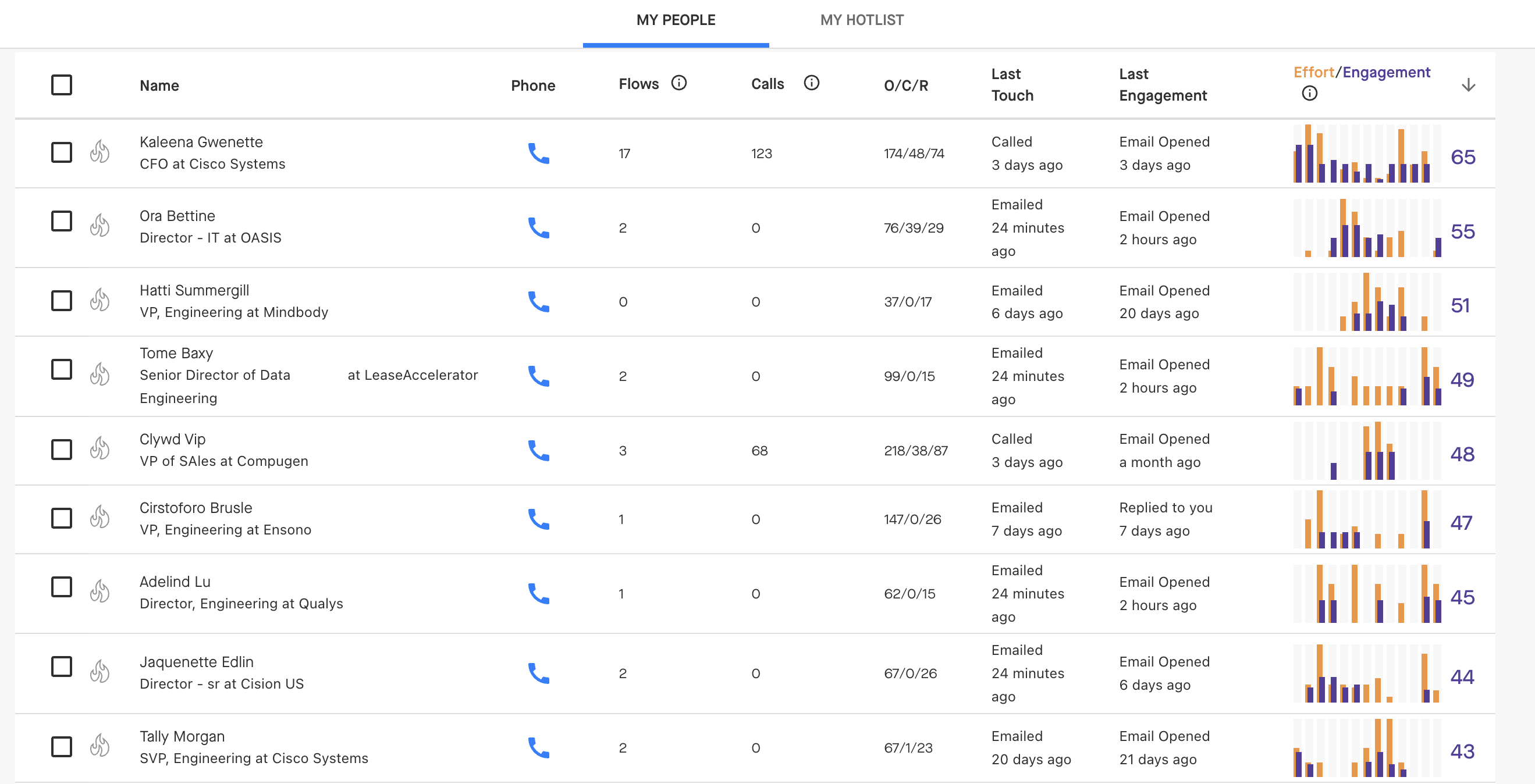This screenshot has width=1535, height=784.
Task: Open Kaleena Gwenette's effort engagement bar chart
Action: click(1366, 153)
